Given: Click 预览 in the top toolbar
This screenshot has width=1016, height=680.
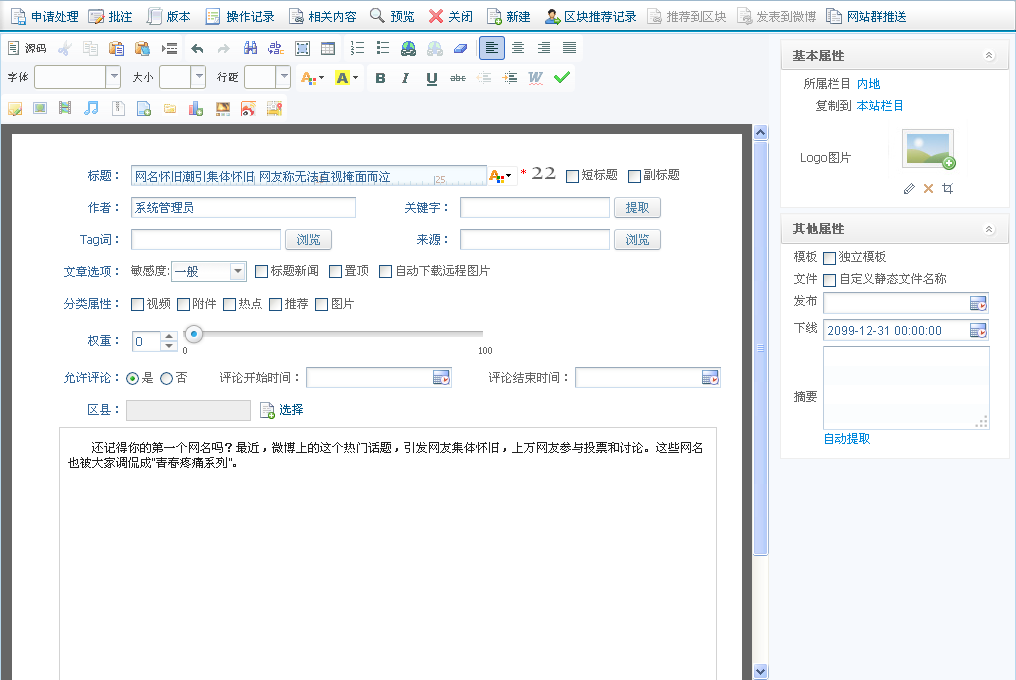Looking at the screenshot, I should [x=391, y=16].
